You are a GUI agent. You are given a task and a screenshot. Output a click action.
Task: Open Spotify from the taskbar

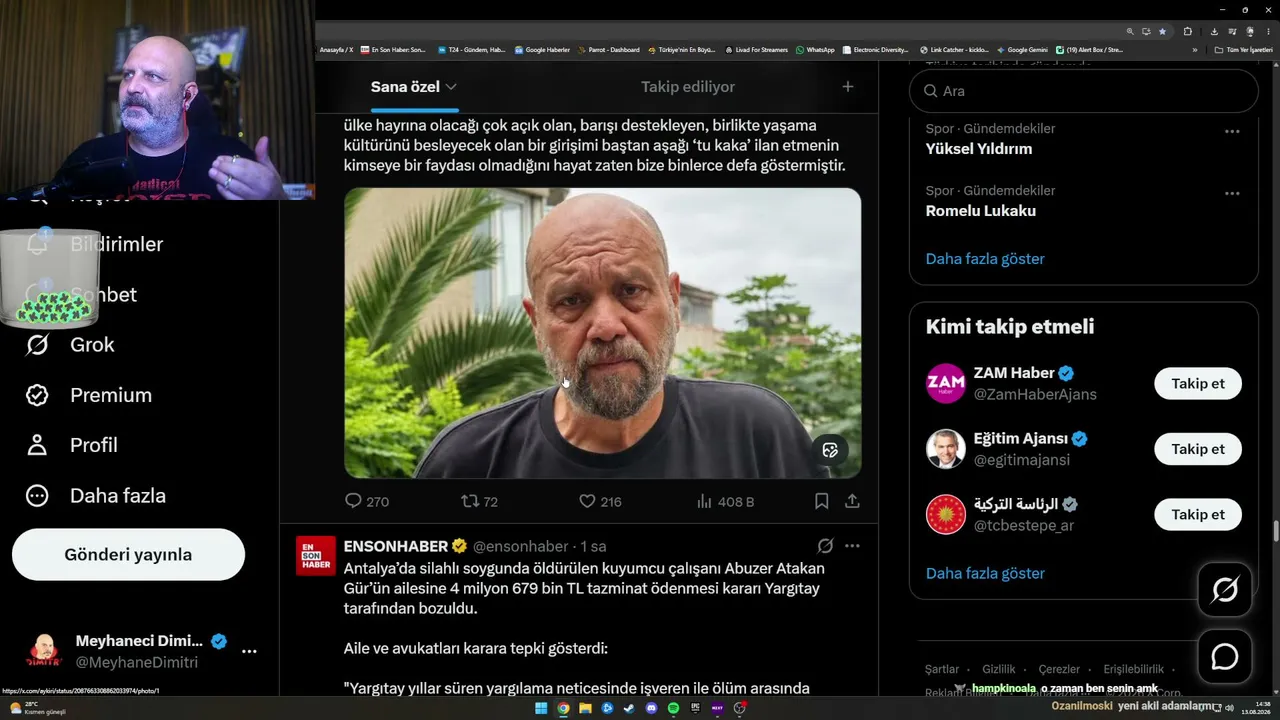(x=673, y=708)
